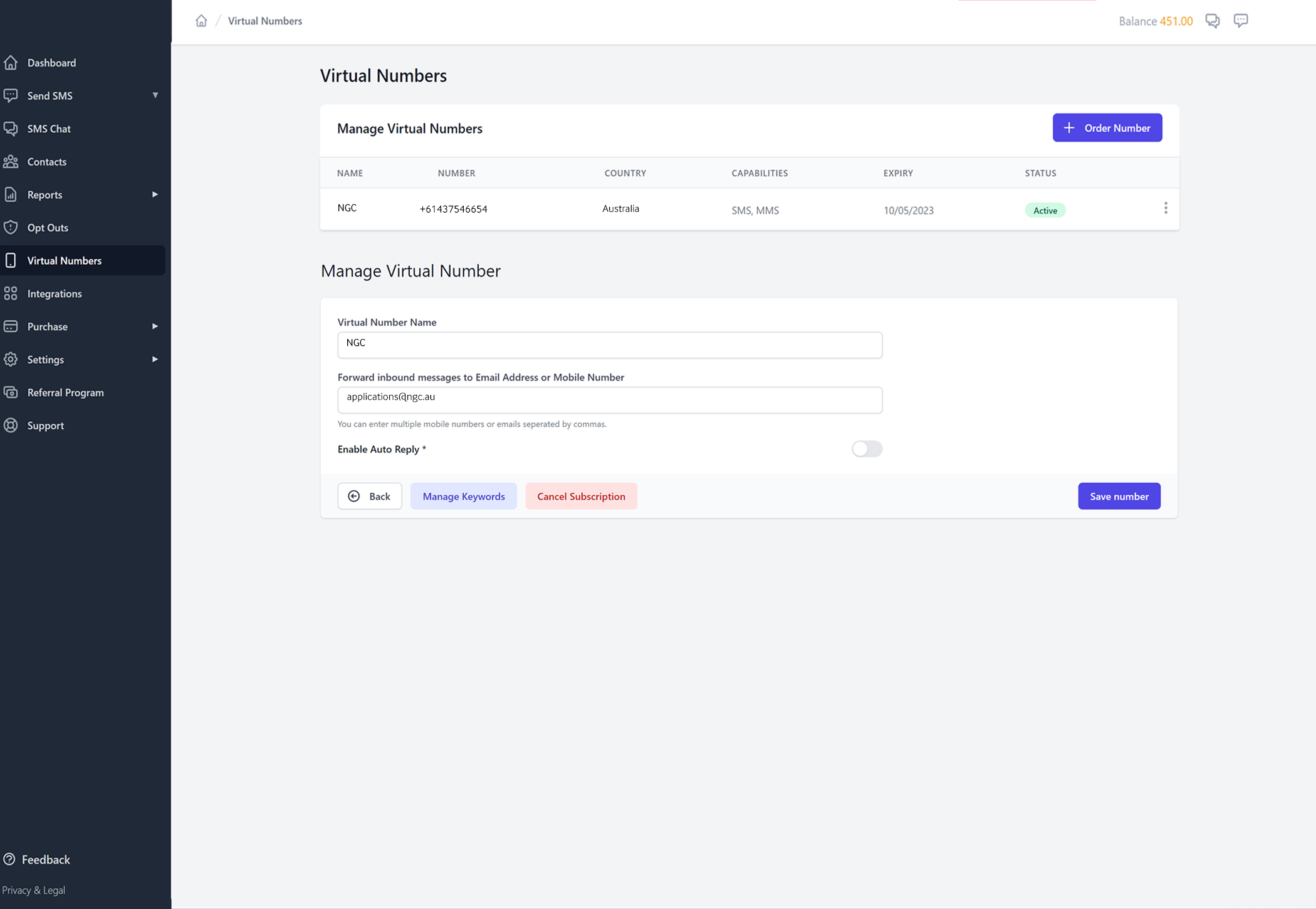
Task: Click the Opt Outs shield icon
Action: [11, 228]
